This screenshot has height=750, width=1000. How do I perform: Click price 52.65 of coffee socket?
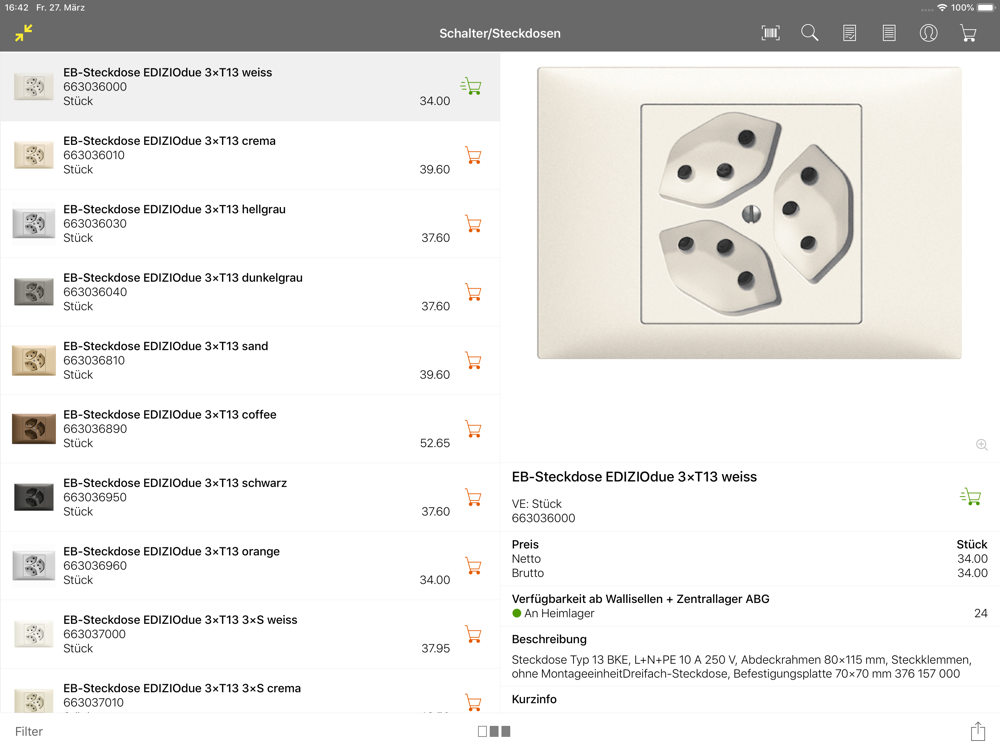coord(435,443)
